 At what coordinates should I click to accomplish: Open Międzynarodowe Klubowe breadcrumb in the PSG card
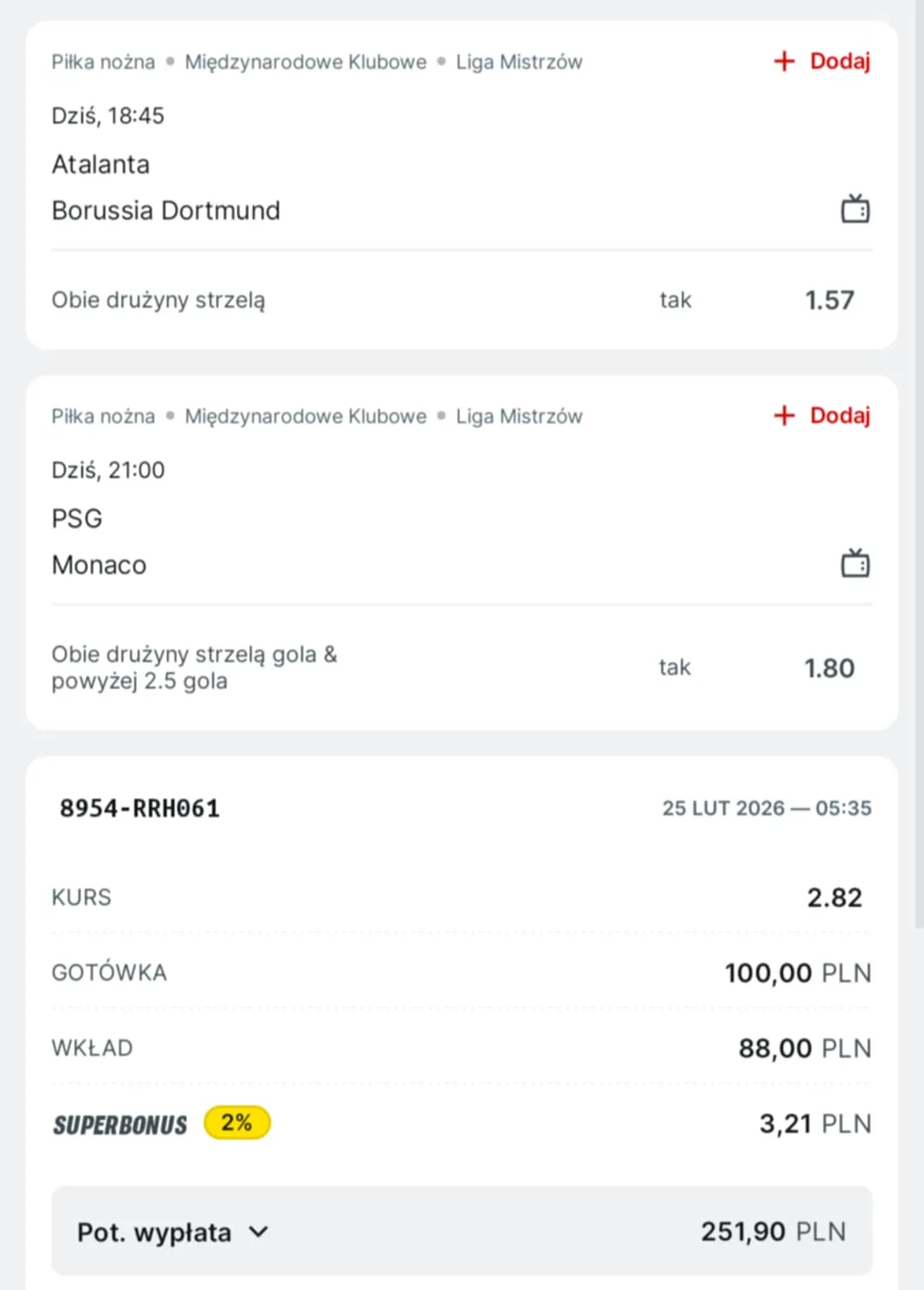(305, 417)
